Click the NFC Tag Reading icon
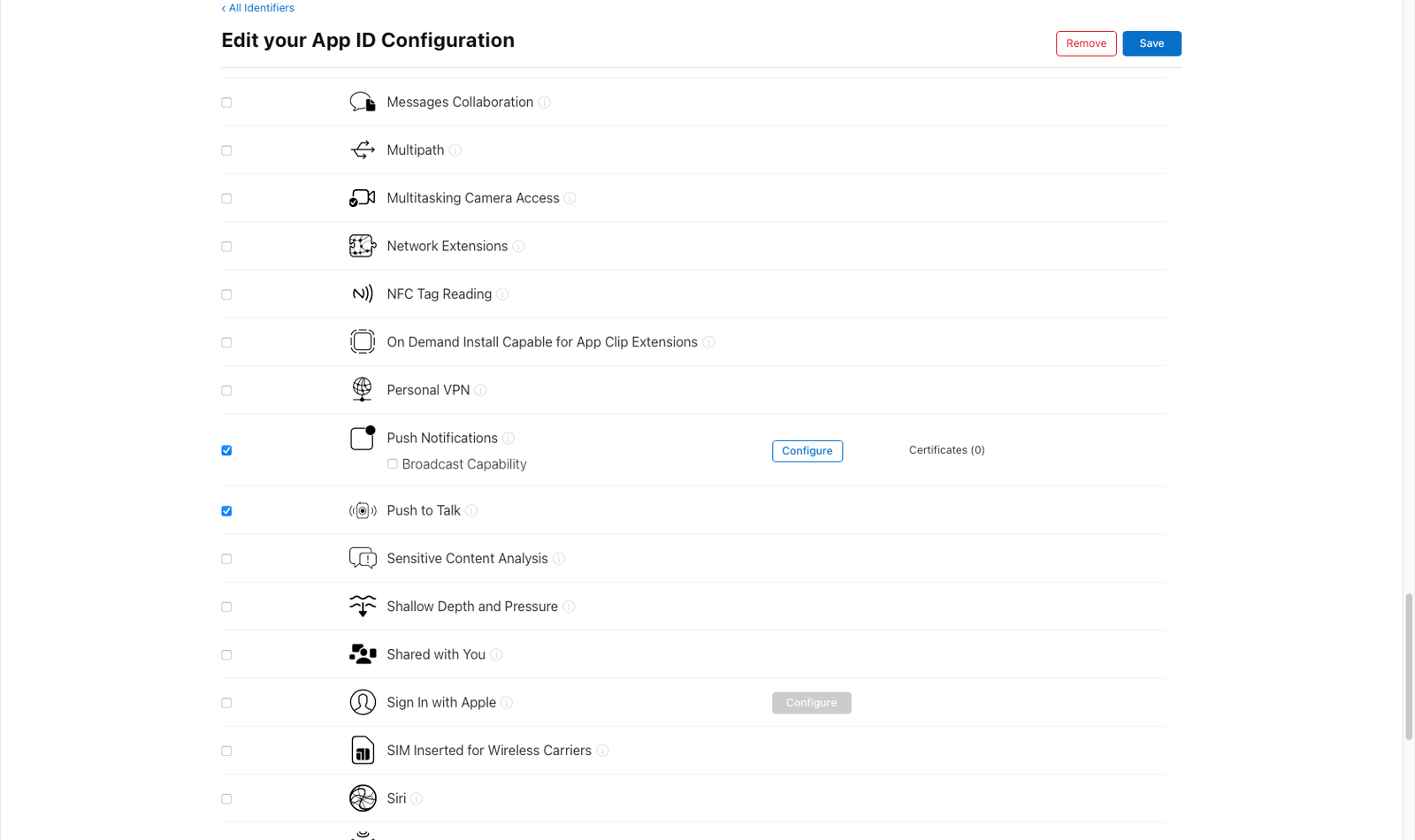Image resolution: width=1415 pixels, height=840 pixels. pos(363,294)
